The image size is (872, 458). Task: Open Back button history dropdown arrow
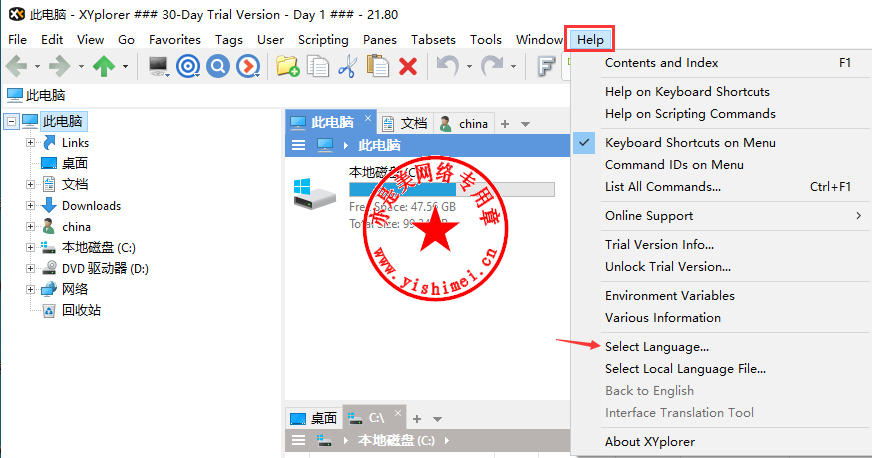click(x=37, y=67)
